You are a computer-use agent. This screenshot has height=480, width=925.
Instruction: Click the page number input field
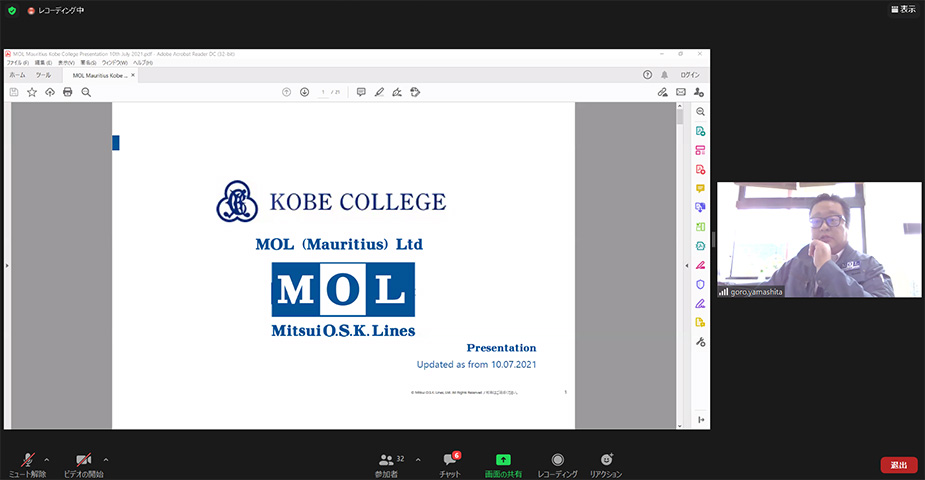[x=323, y=92]
